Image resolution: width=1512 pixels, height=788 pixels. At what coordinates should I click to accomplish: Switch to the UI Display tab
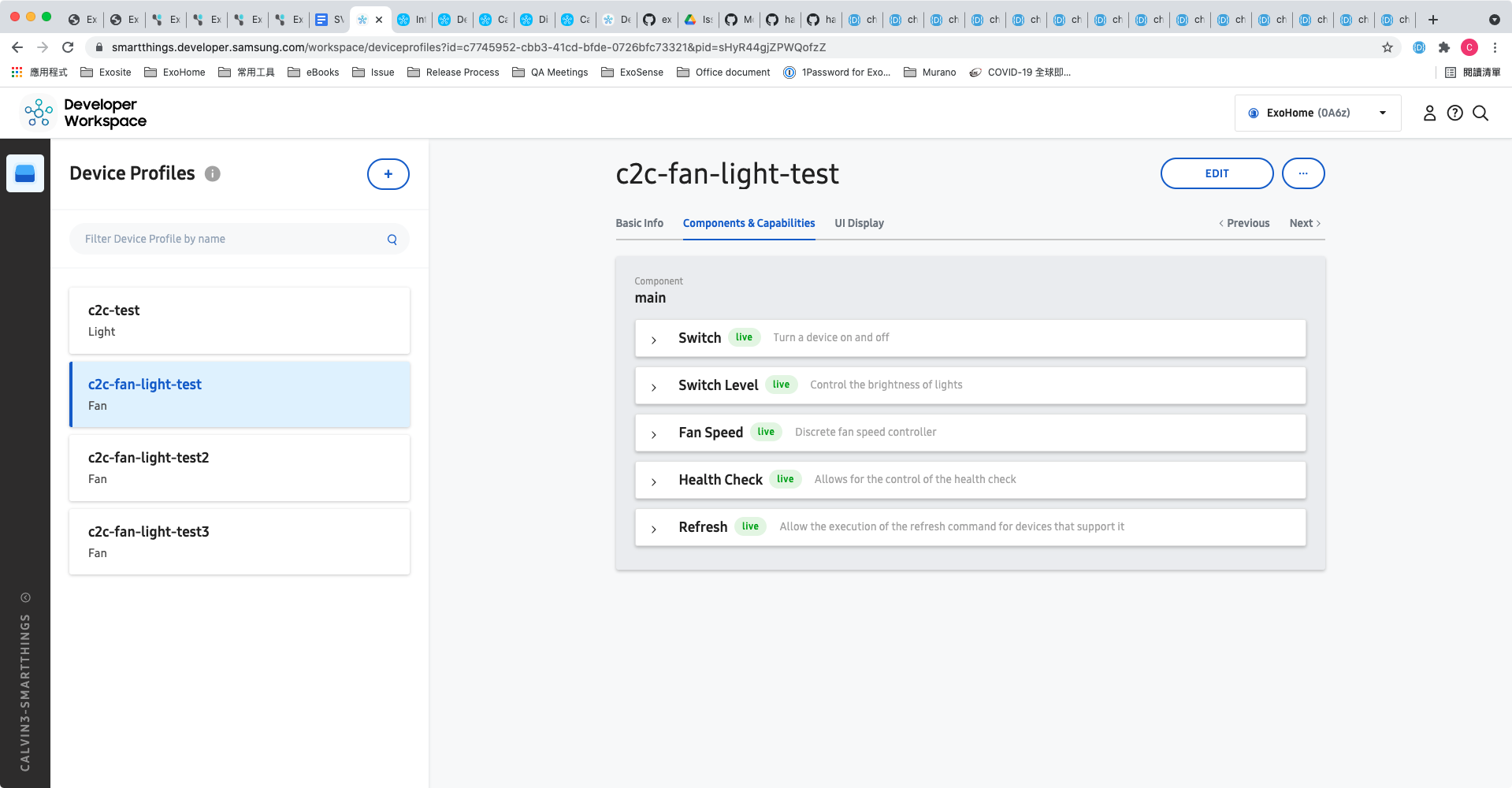(x=860, y=223)
